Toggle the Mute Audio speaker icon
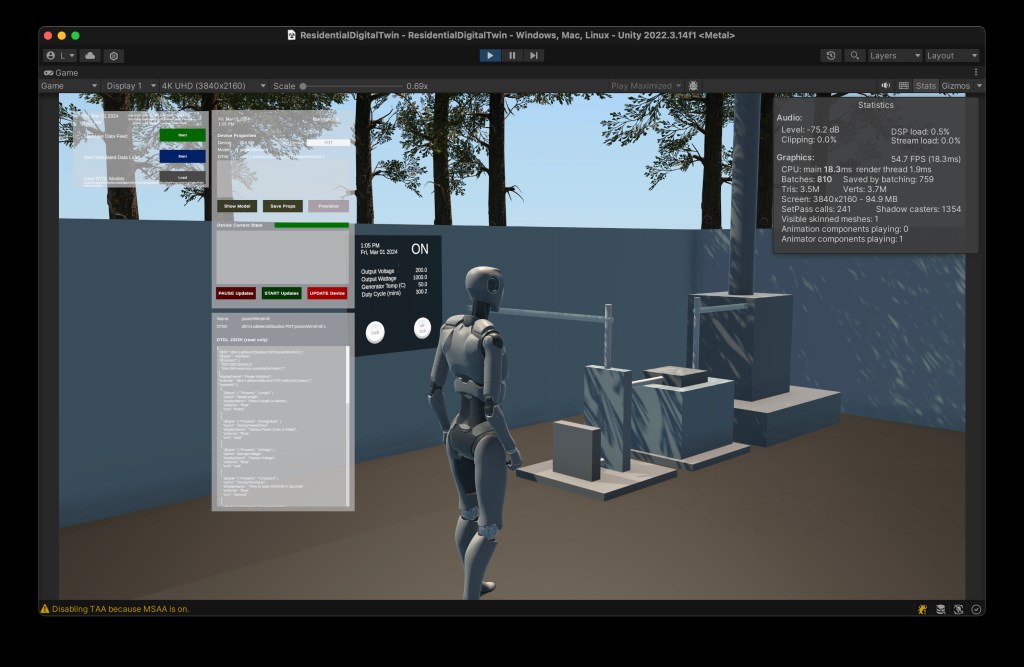Screen dimensions: 1024x667 pos(886,86)
